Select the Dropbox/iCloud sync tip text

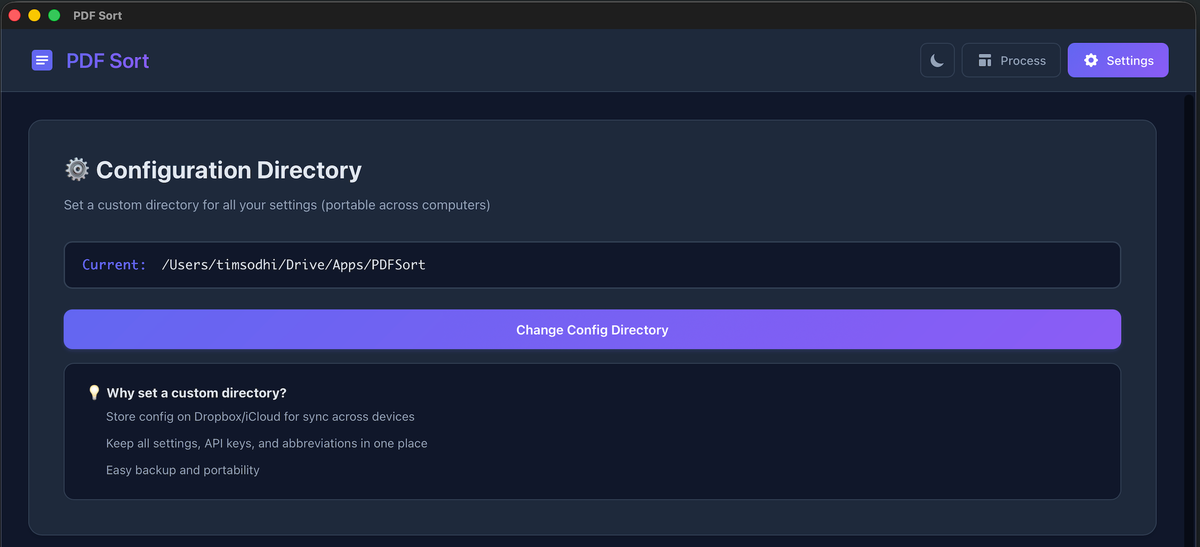pos(260,416)
